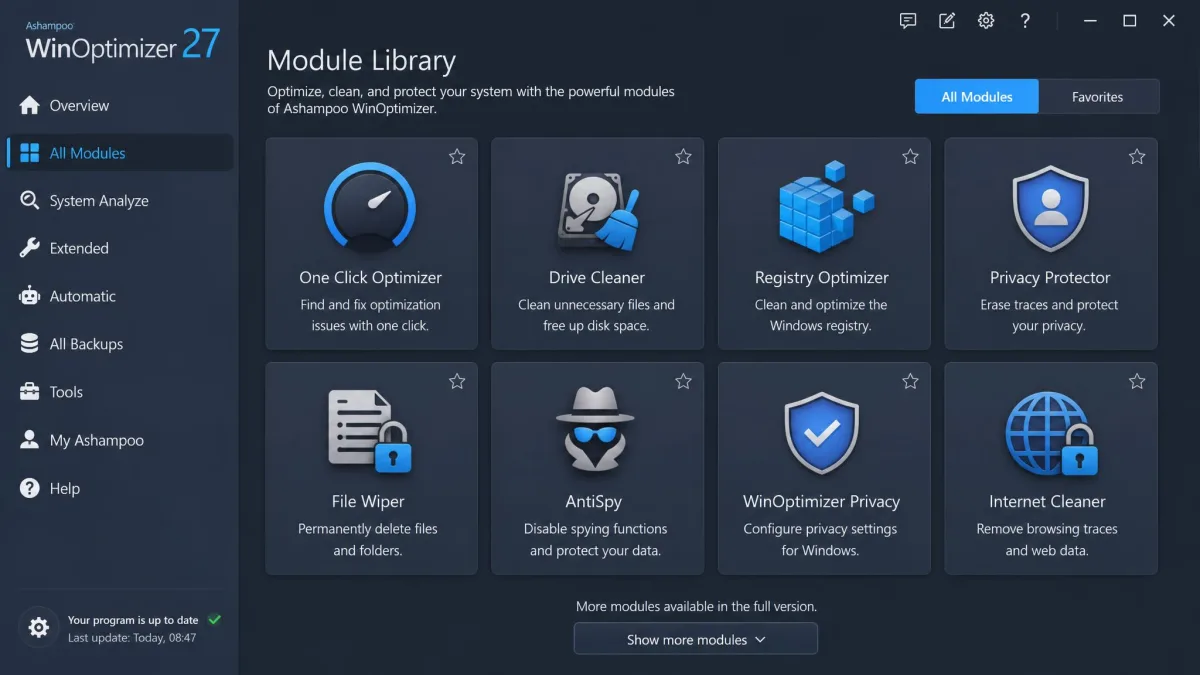Image resolution: width=1200 pixels, height=675 pixels.
Task: Click the AntiSpy title text
Action: [x=595, y=502]
